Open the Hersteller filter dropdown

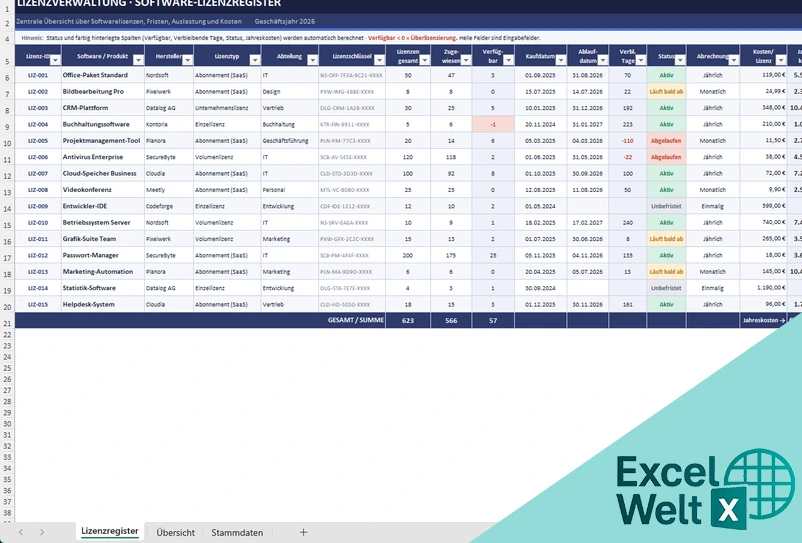coord(187,60)
